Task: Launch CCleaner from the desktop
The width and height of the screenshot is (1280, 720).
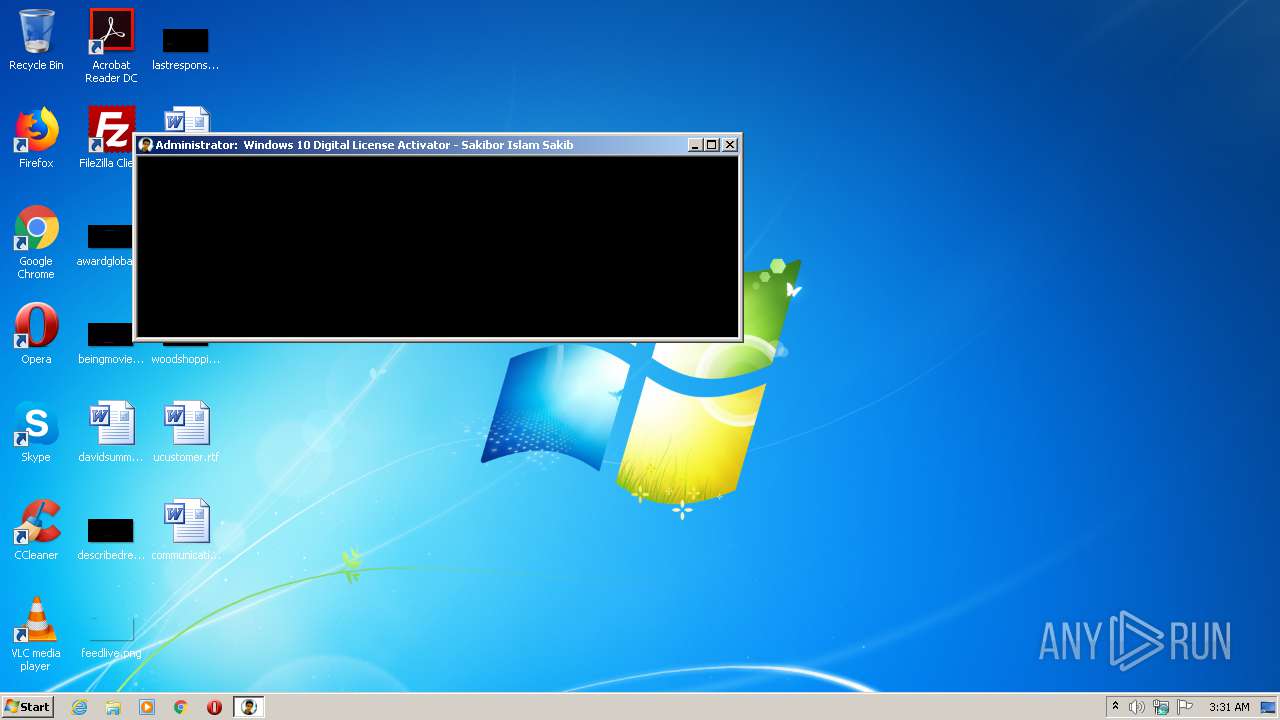Action: click(x=36, y=530)
